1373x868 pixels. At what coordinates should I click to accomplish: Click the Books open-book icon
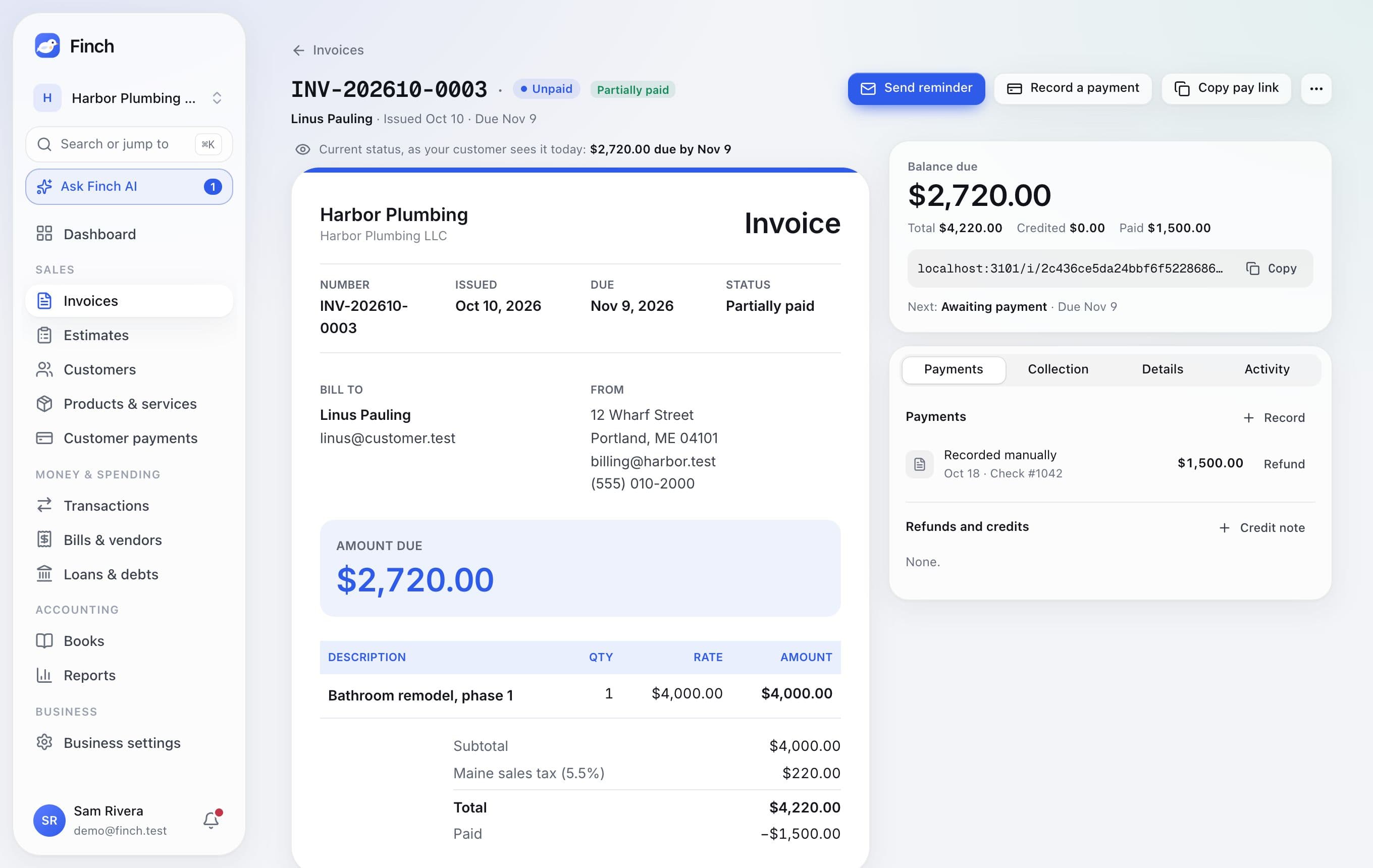point(44,640)
